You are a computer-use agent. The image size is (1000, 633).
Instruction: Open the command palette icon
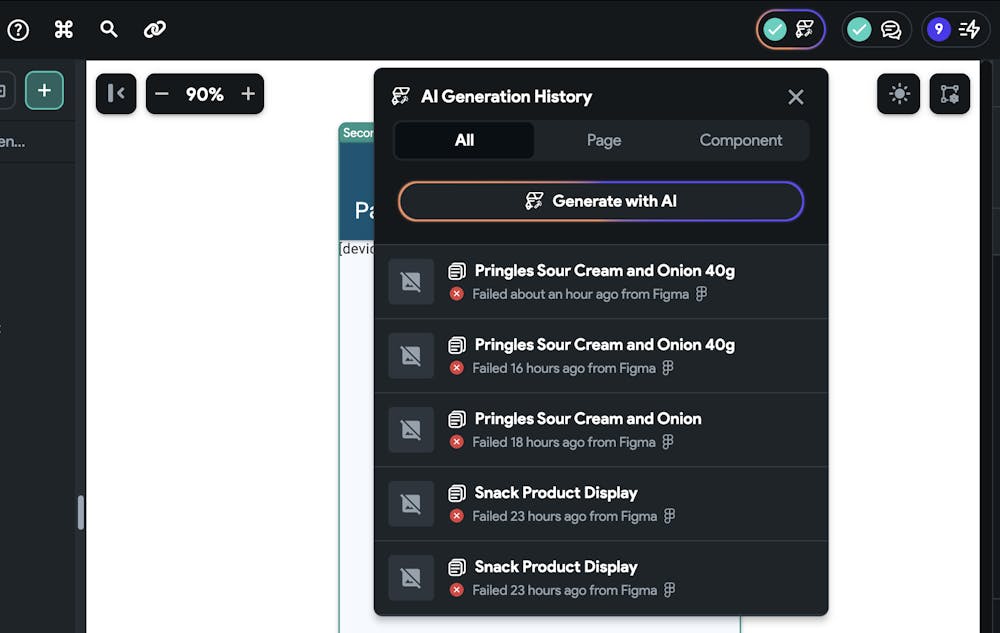[x=64, y=29]
